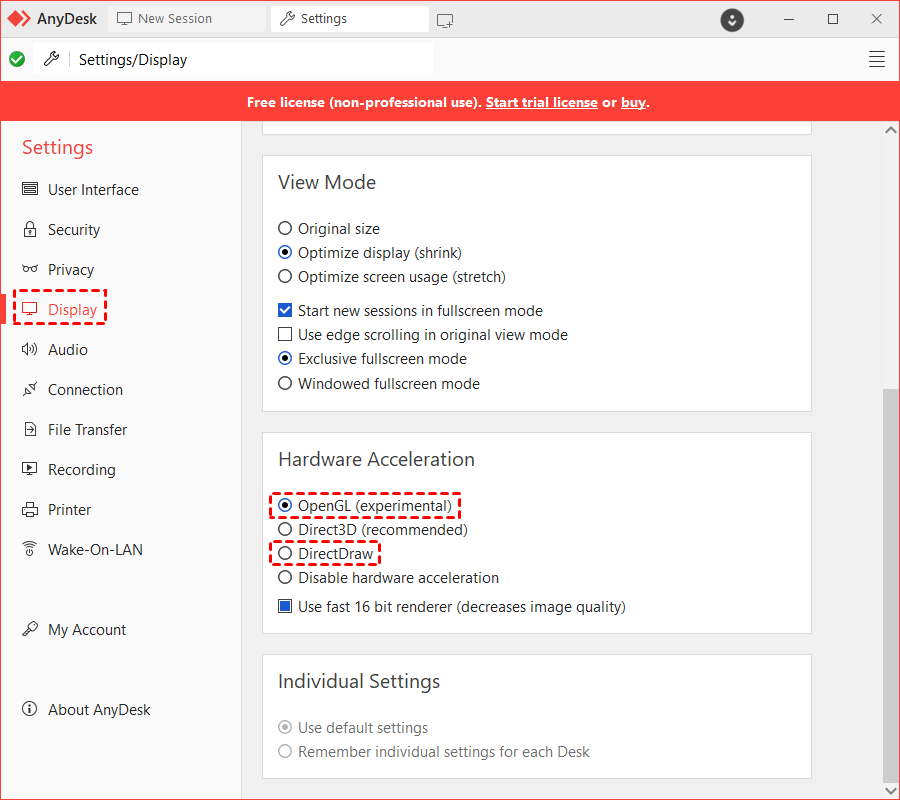Switch to the New Session tab
Image resolution: width=900 pixels, height=800 pixels.
click(165, 19)
